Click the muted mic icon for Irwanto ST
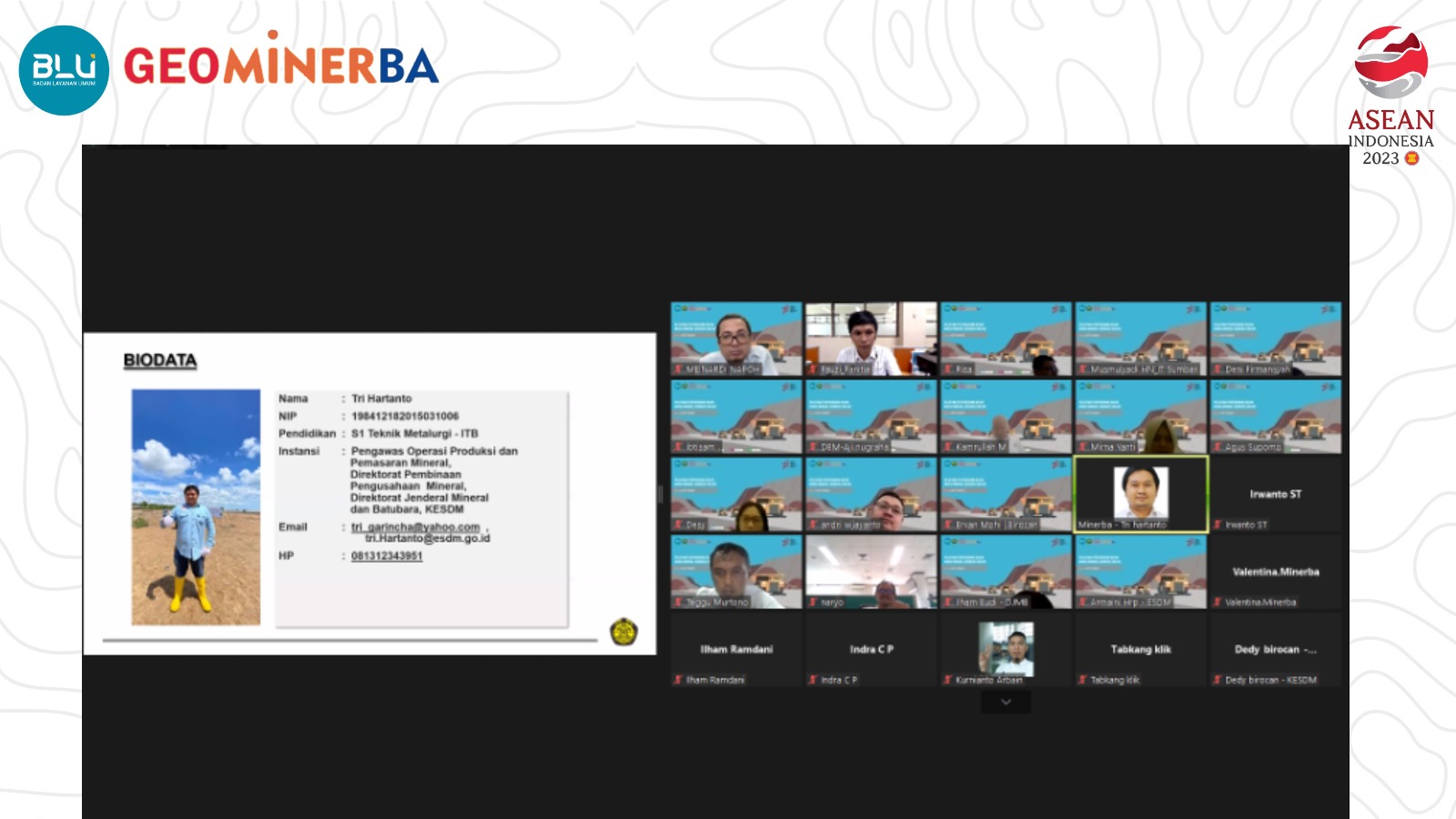The width and height of the screenshot is (1456, 819). click(1218, 525)
